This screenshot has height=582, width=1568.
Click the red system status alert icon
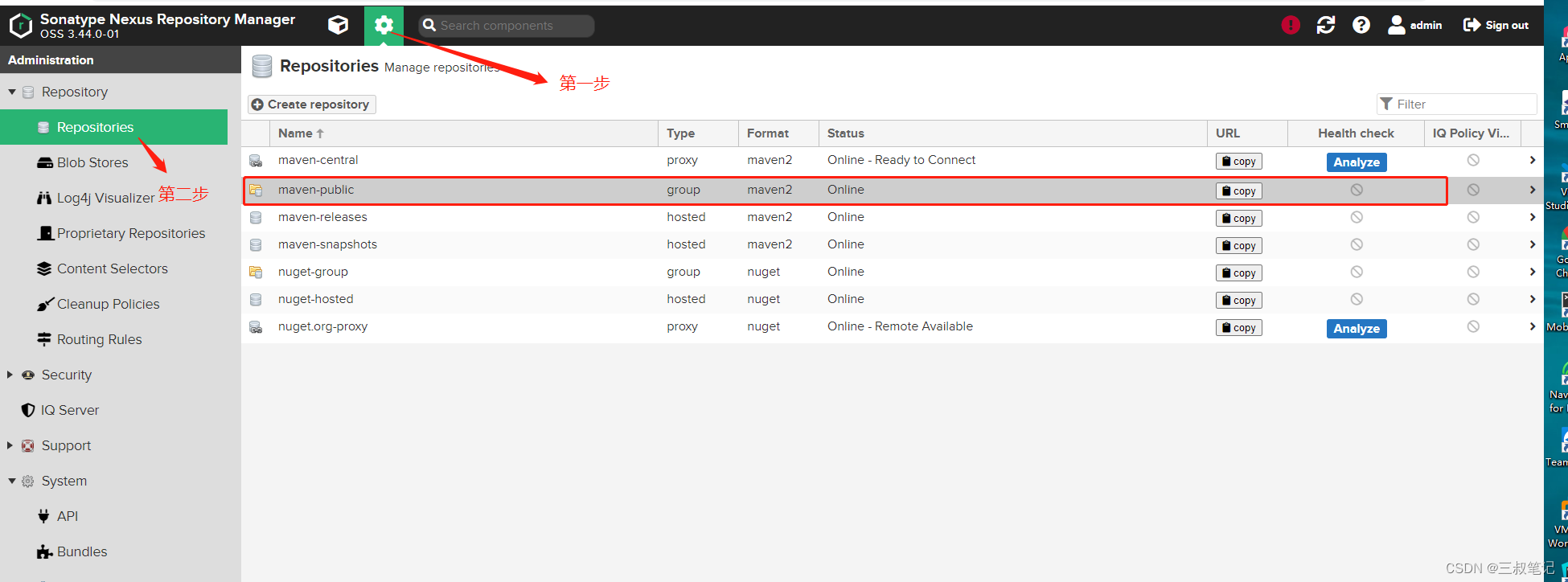click(x=1291, y=25)
